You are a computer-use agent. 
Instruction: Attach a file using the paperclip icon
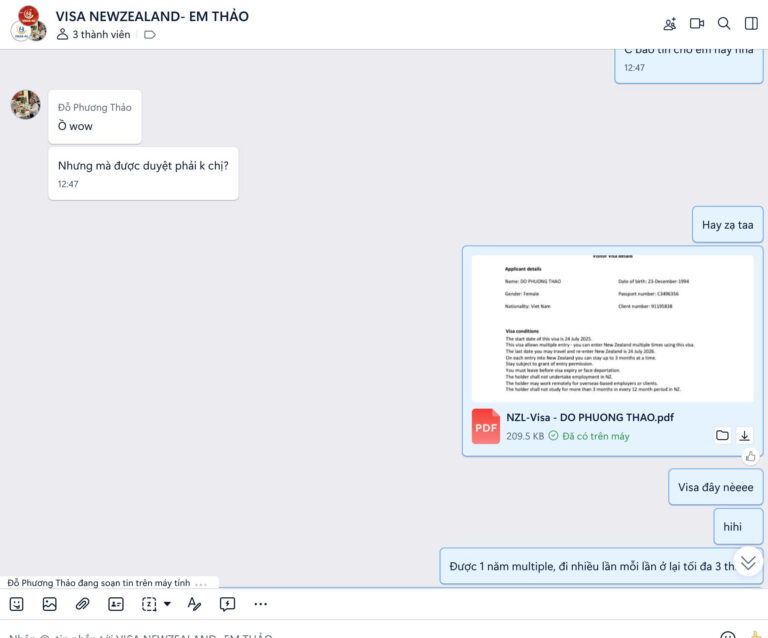click(82, 604)
